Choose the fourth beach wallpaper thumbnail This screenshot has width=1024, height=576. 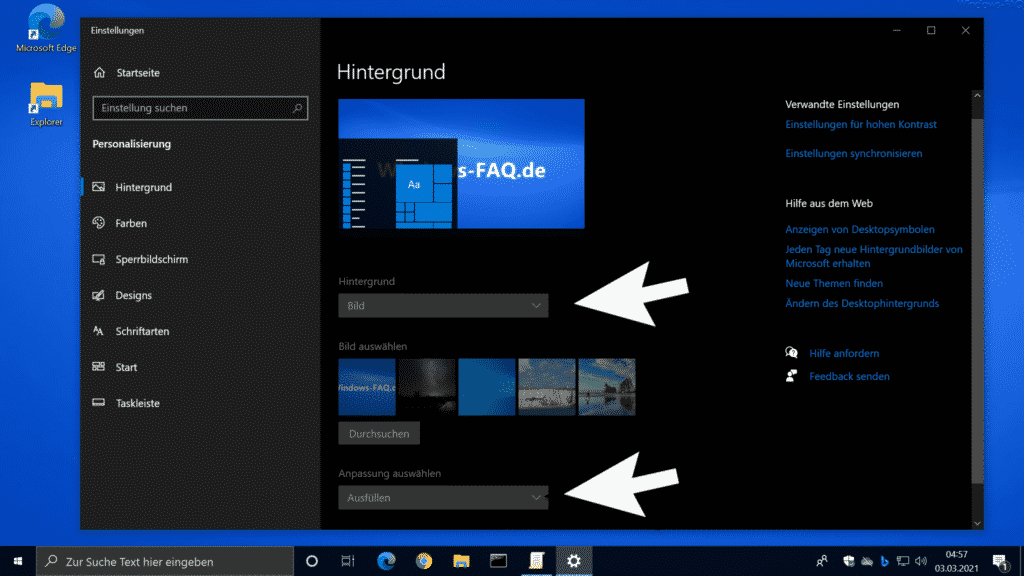tap(547, 387)
